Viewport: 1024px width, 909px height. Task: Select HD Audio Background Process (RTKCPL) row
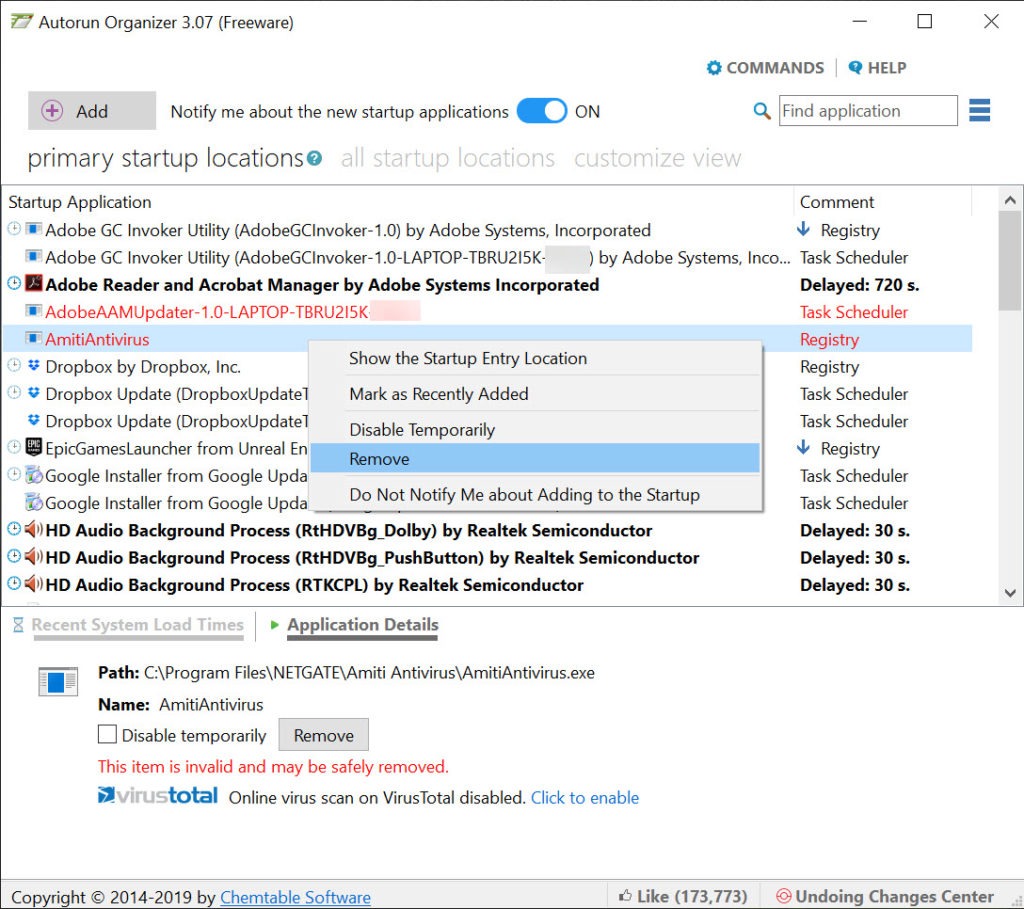point(487,585)
